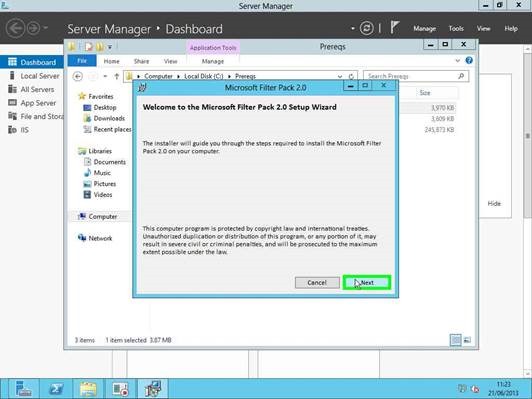
Task: Click explorer Back arrow button
Action: tap(78, 76)
